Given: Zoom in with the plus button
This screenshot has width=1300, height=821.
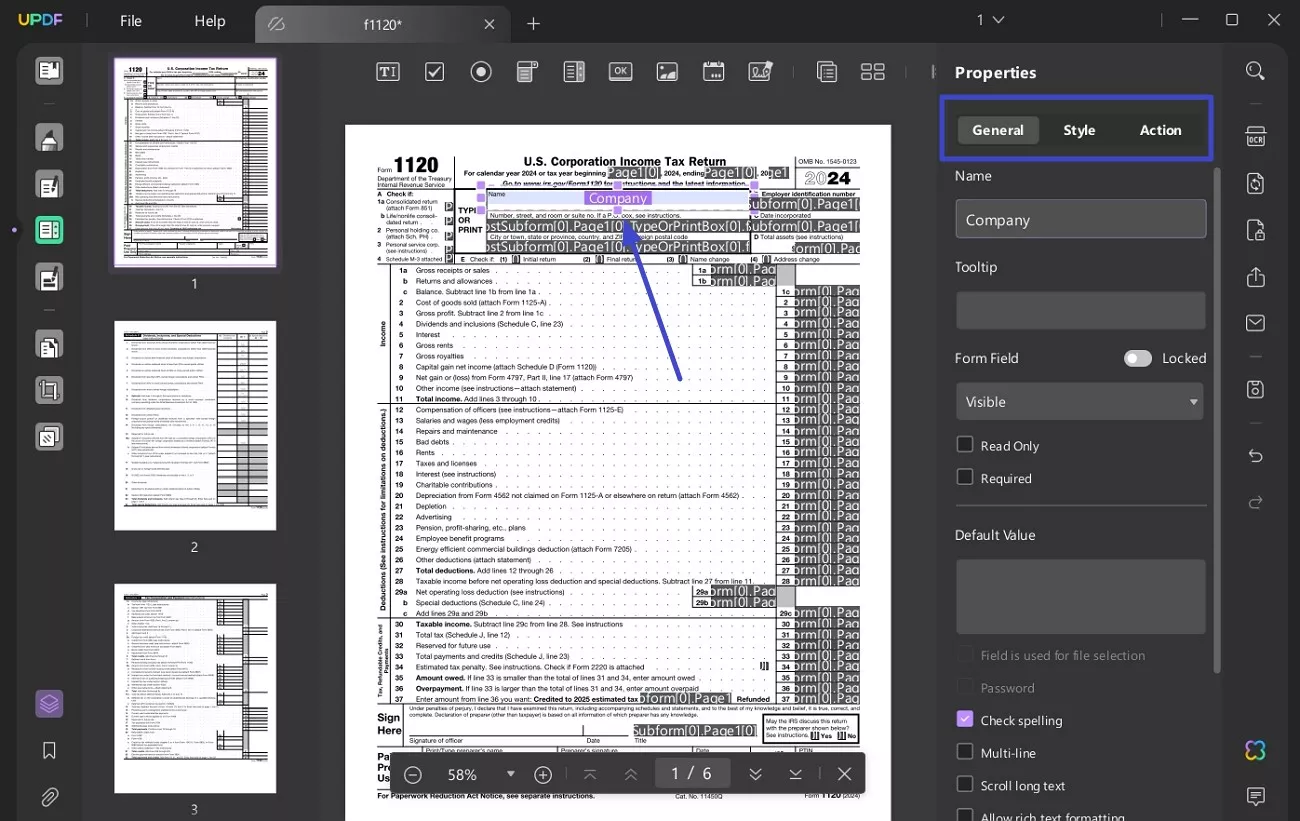Looking at the screenshot, I should tap(543, 774).
